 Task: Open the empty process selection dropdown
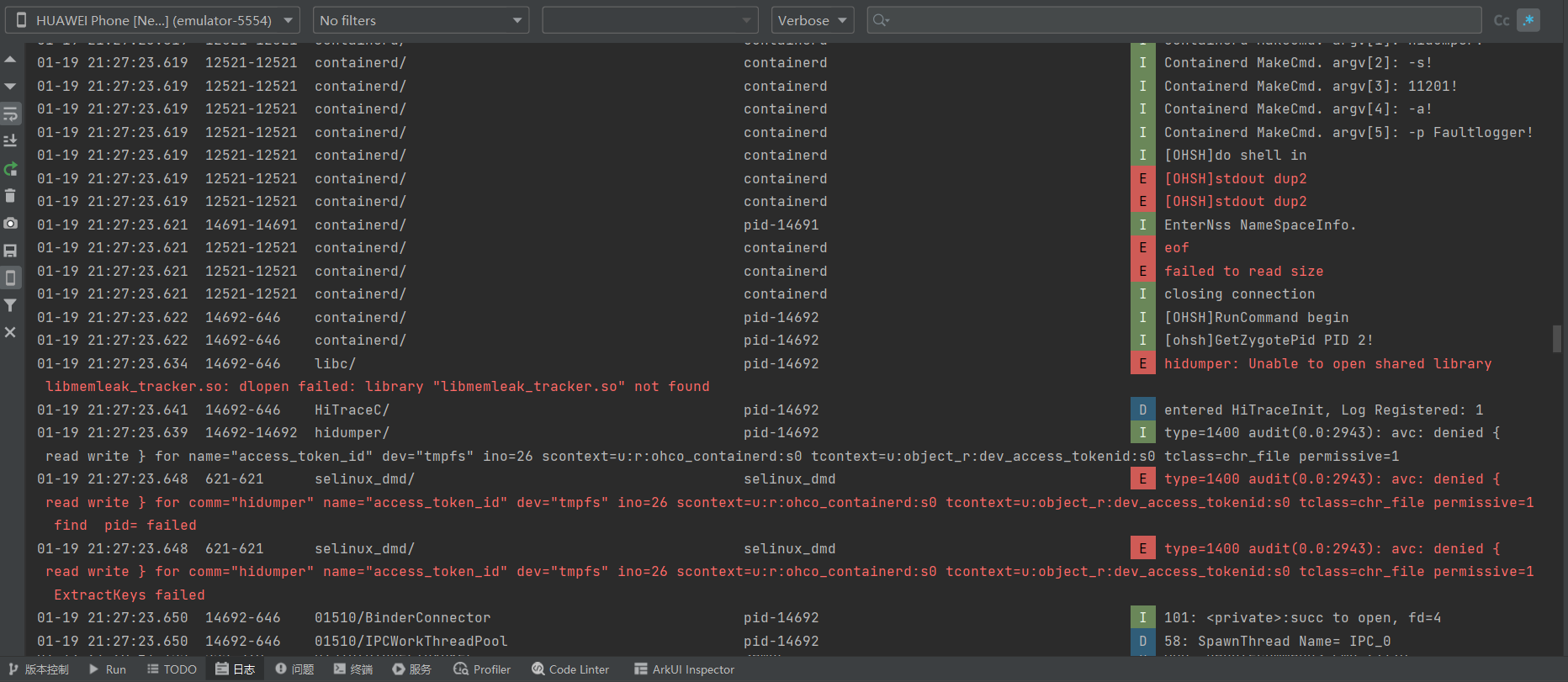[x=650, y=20]
